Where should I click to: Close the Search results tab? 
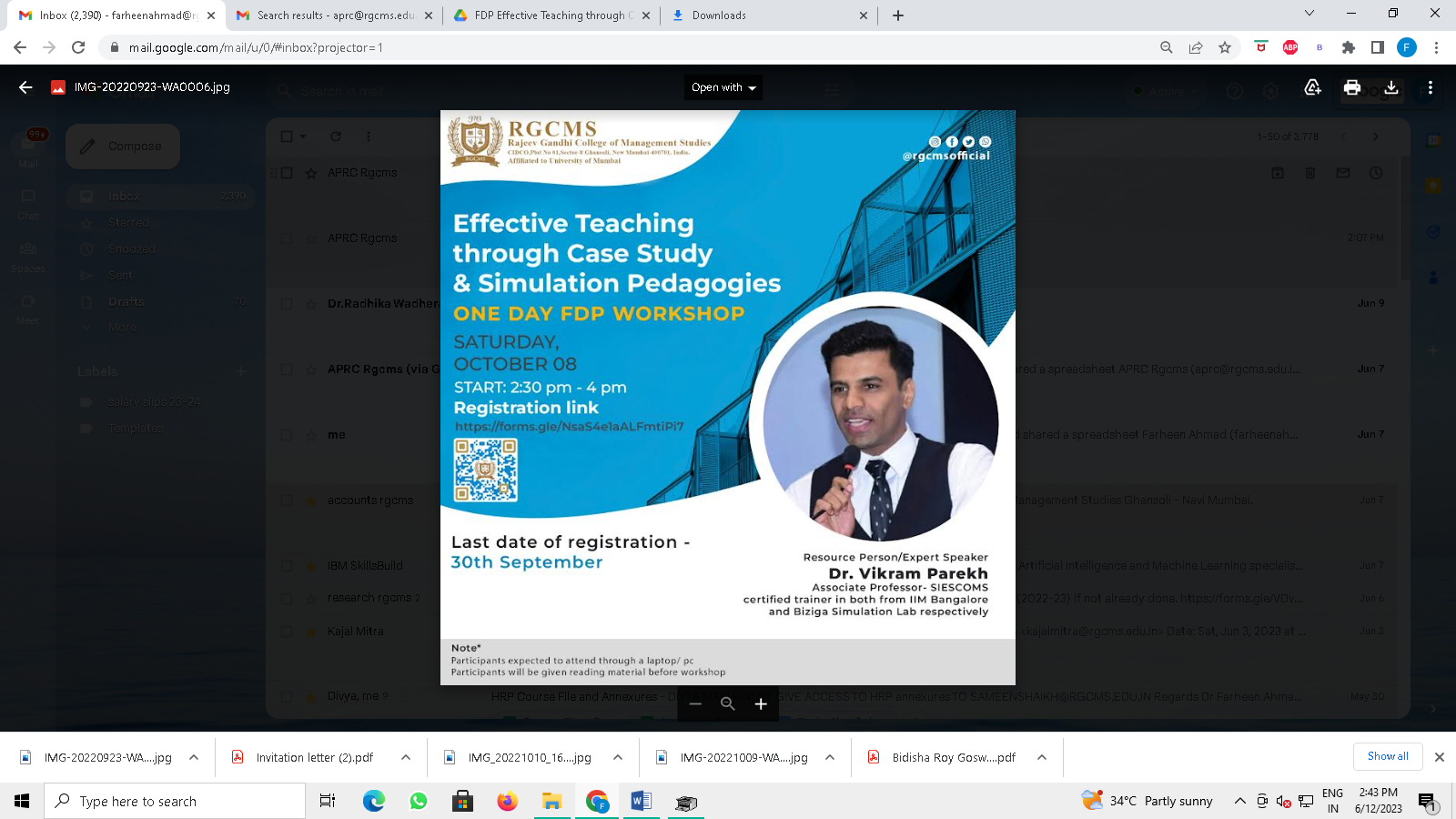pos(429,15)
